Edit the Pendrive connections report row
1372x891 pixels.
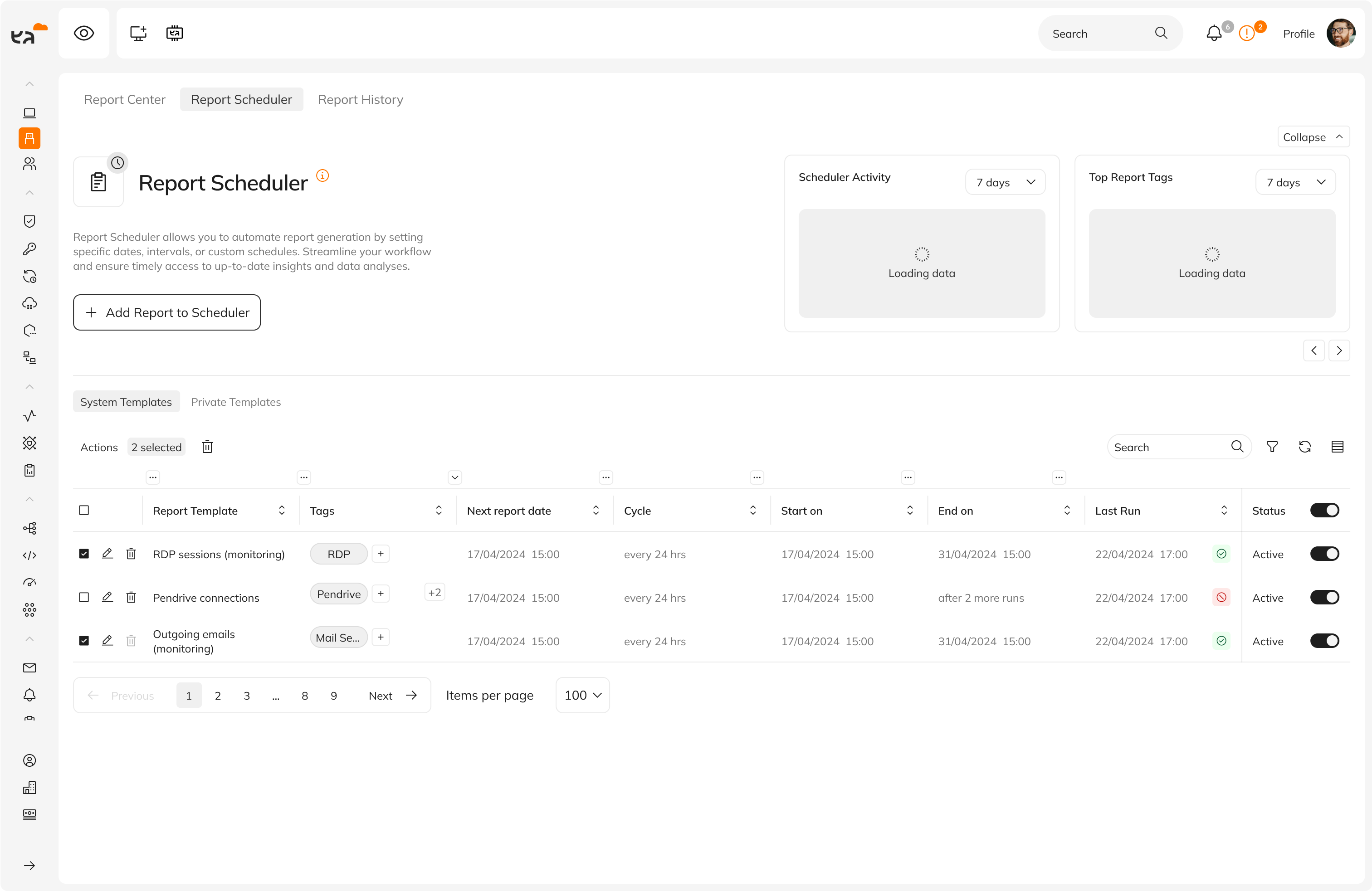coord(107,597)
